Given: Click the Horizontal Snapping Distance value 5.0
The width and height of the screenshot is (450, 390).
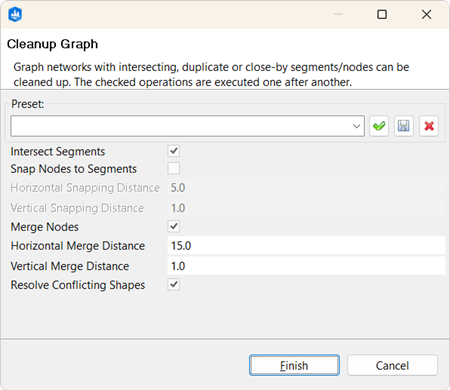Looking at the screenshot, I should pos(178,188).
